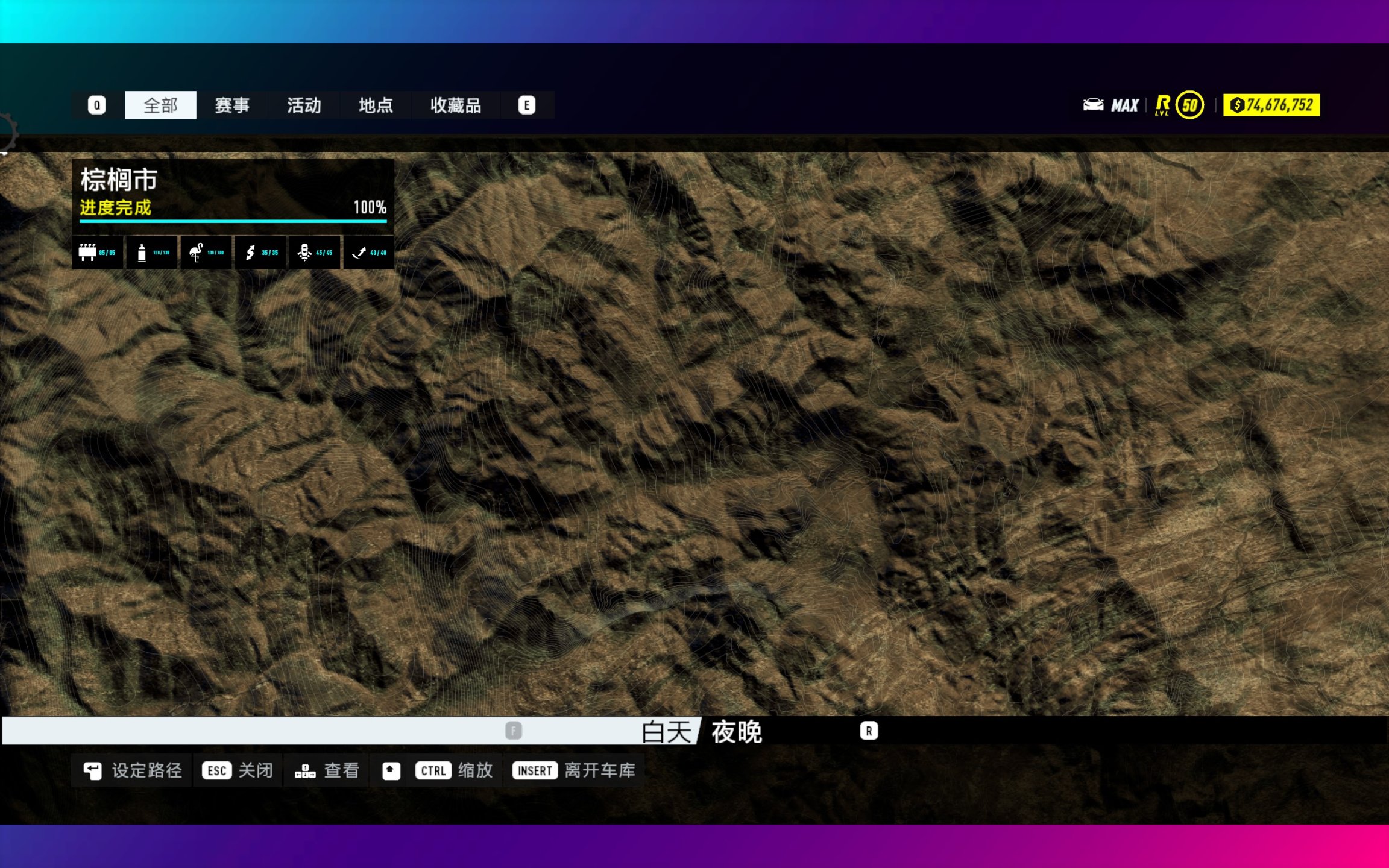
Task: Click the R key hint beside 夜晚
Action: [869, 731]
